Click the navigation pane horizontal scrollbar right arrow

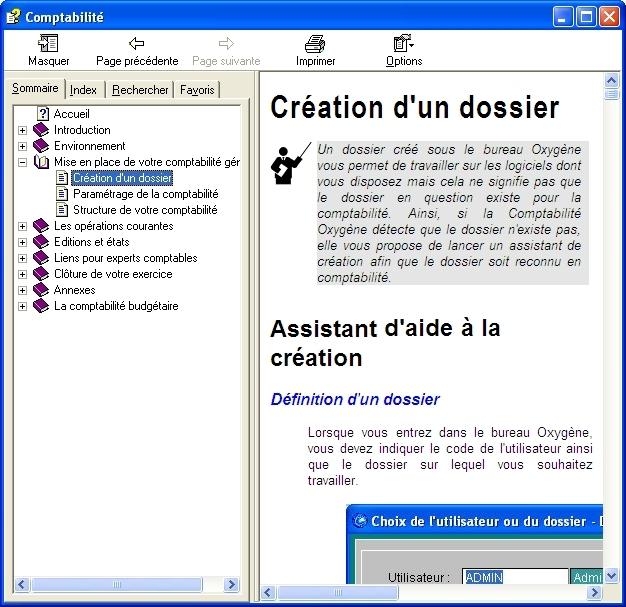coord(232,584)
